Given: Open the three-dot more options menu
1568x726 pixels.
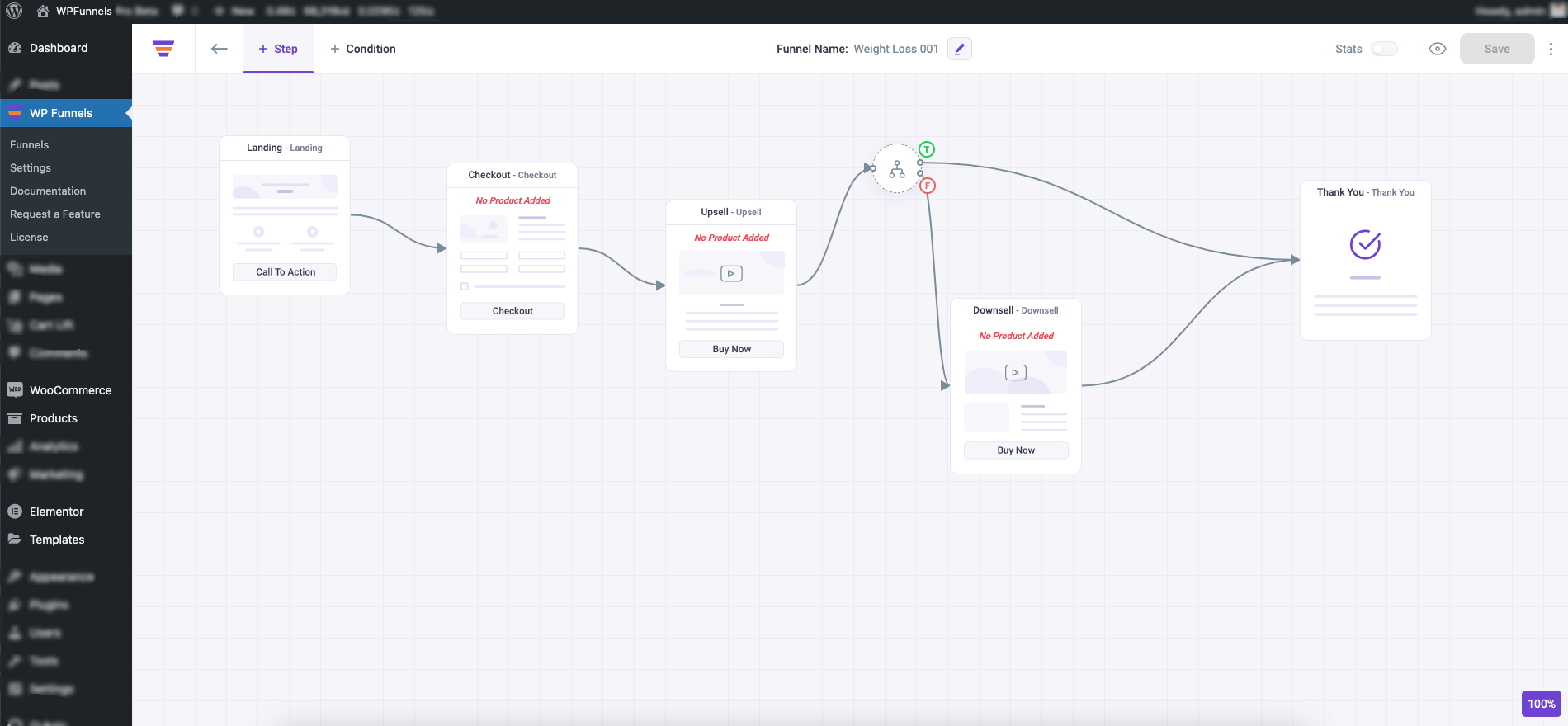Looking at the screenshot, I should click(1551, 49).
